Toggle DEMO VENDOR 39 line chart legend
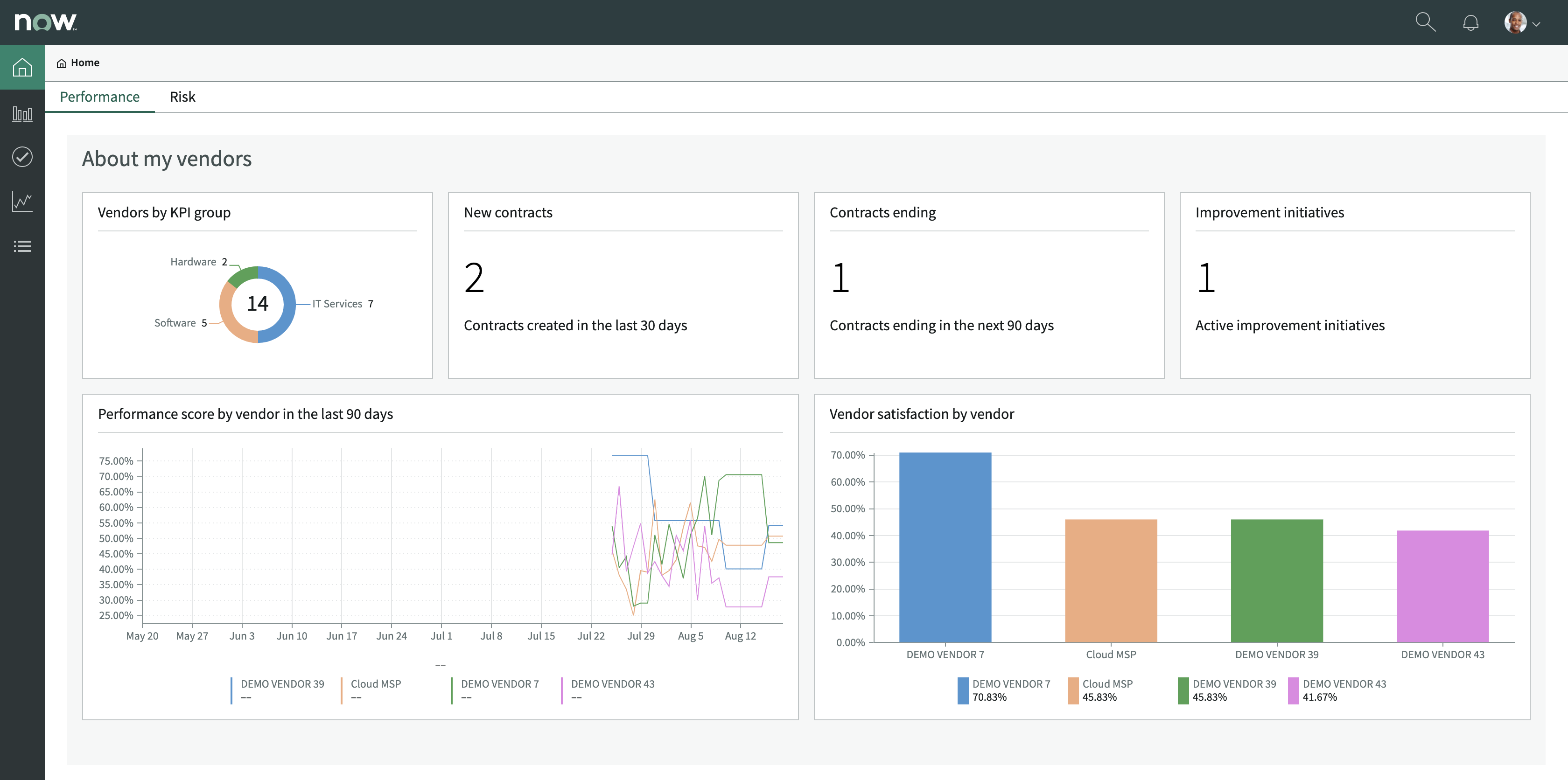 [x=282, y=684]
